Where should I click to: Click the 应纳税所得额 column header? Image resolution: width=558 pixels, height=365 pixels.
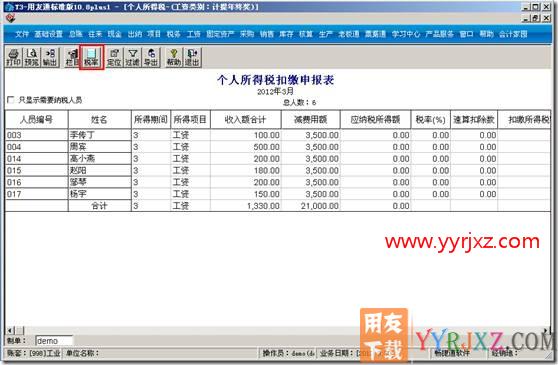click(x=375, y=120)
